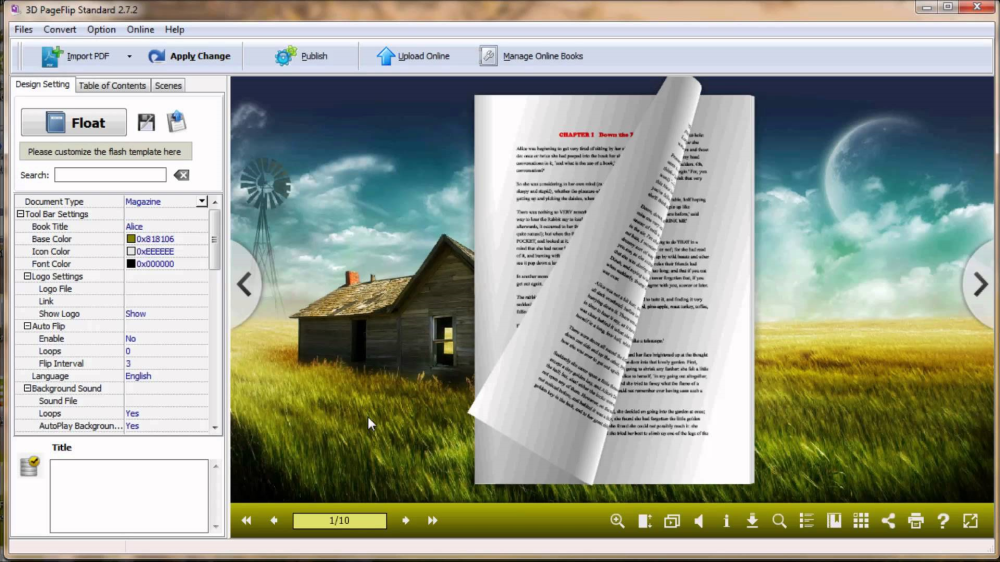Click the share icon
Viewport: 1000px width, 562px height.
coord(888,521)
